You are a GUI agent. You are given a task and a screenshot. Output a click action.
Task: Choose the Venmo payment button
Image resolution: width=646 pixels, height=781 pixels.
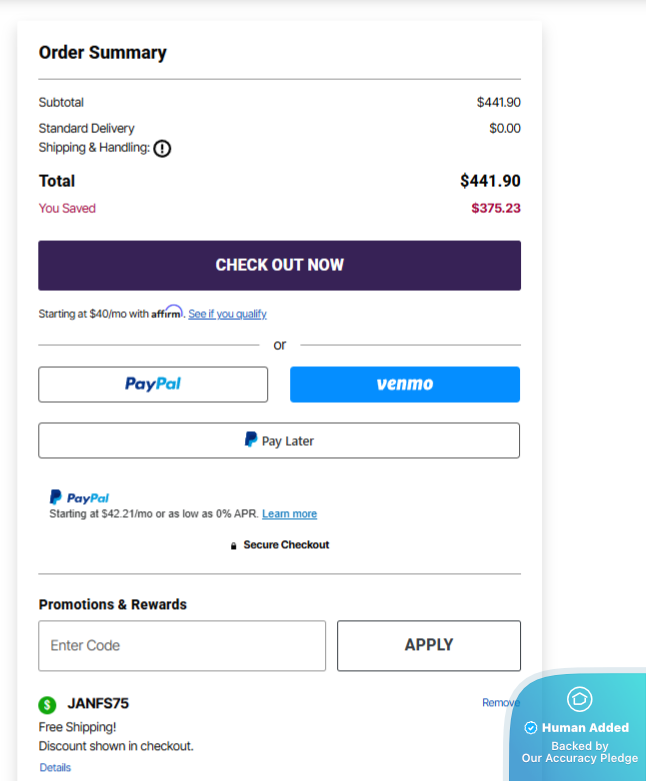[x=404, y=384]
